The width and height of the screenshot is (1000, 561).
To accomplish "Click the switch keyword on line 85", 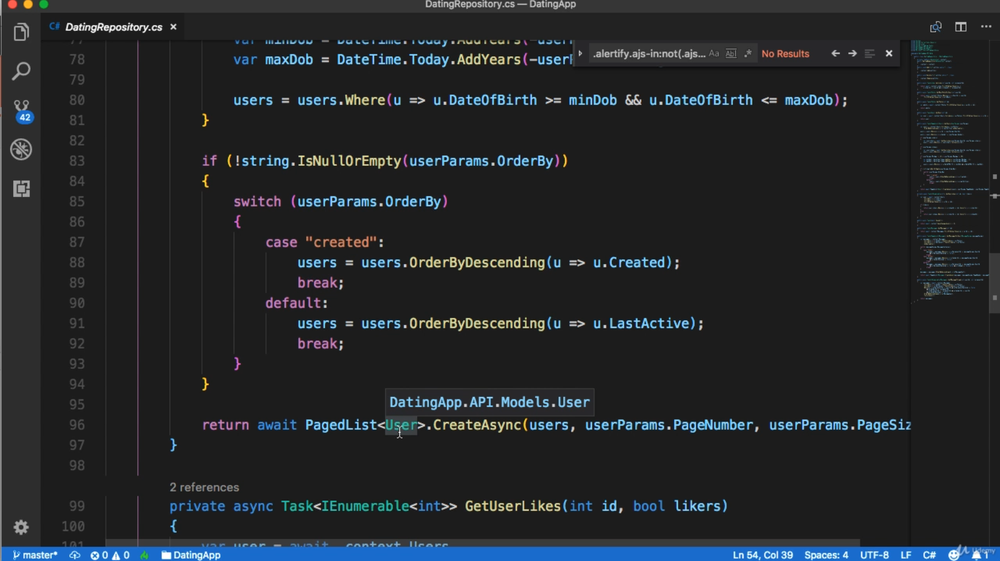I will click(x=257, y=201).
